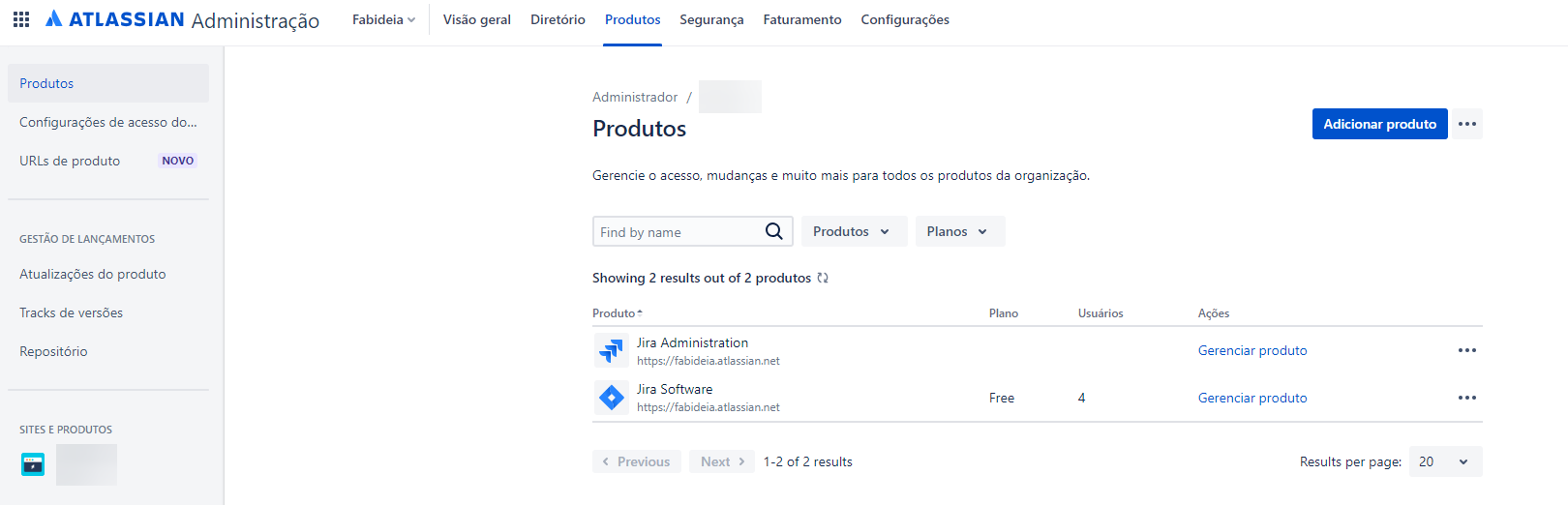Go to the Segurança tab
The width and height of the screenshot is (1568, 505).
[711, 19]
